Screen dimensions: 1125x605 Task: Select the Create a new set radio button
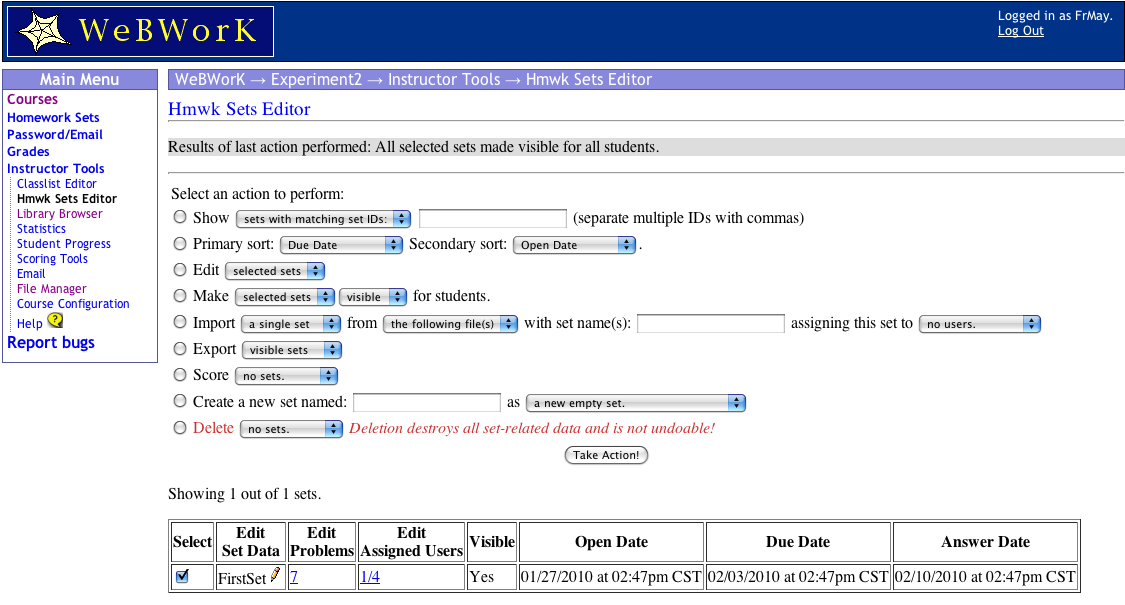point(180,401)
